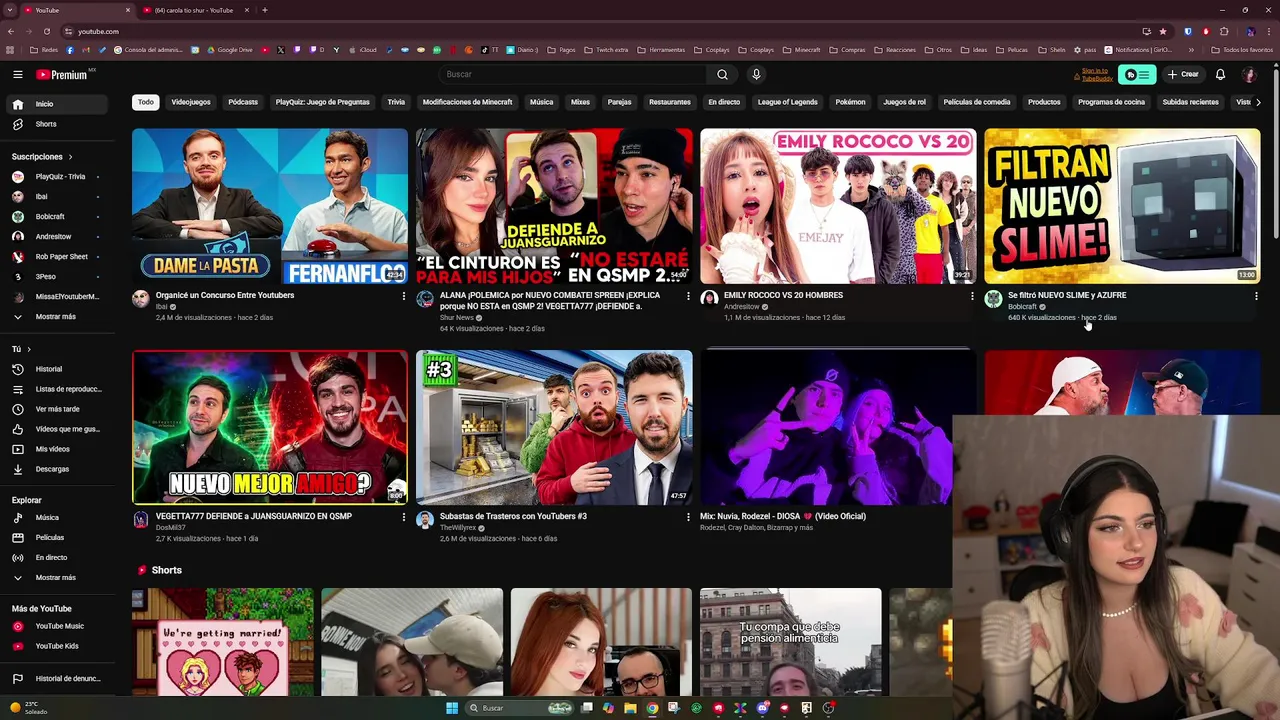Screen dimensions: 1280x720
Task: Open Herramientas bookmarks folder
Action: point(661,50)
